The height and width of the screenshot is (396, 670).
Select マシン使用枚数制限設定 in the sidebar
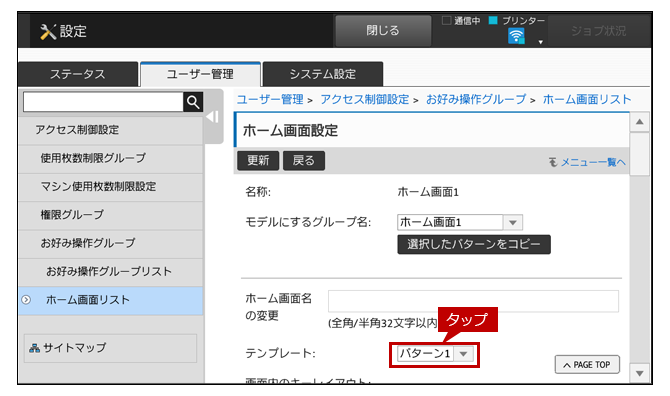point(111,187)
